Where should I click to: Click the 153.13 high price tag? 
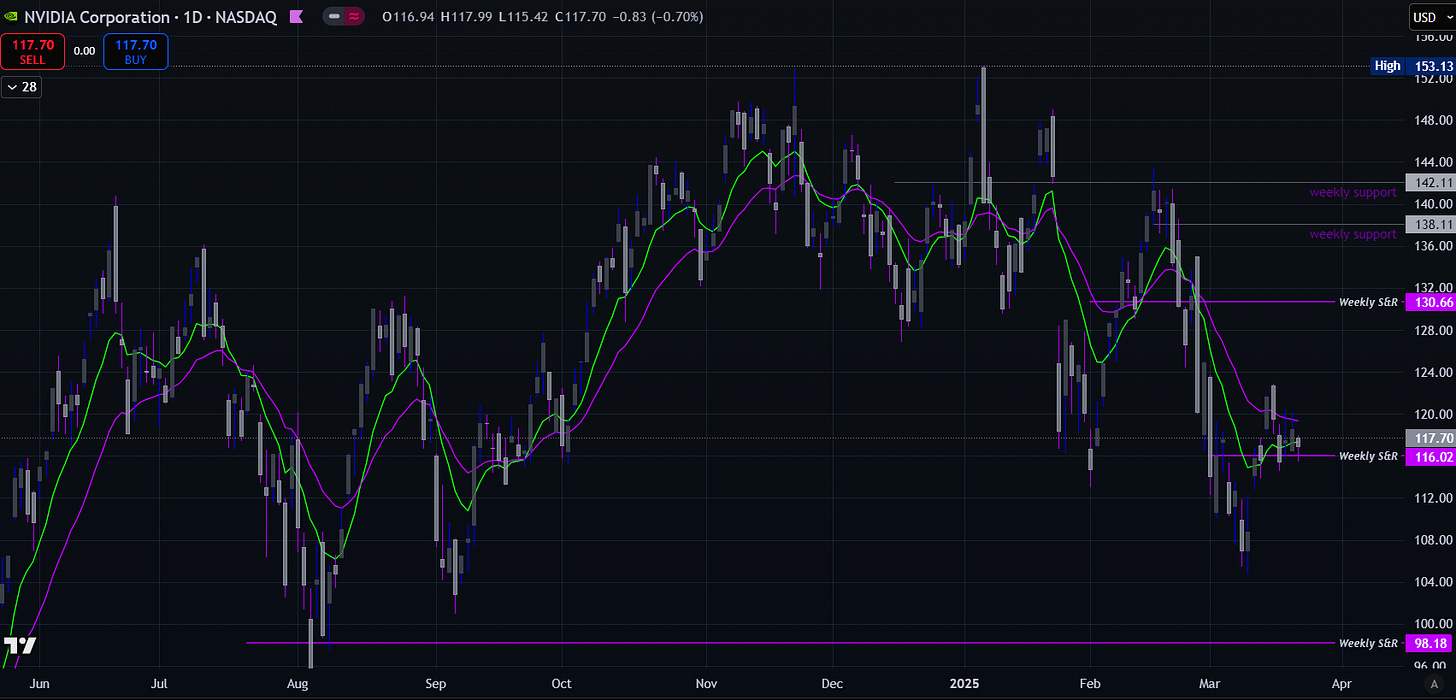tap(1430, 66)
